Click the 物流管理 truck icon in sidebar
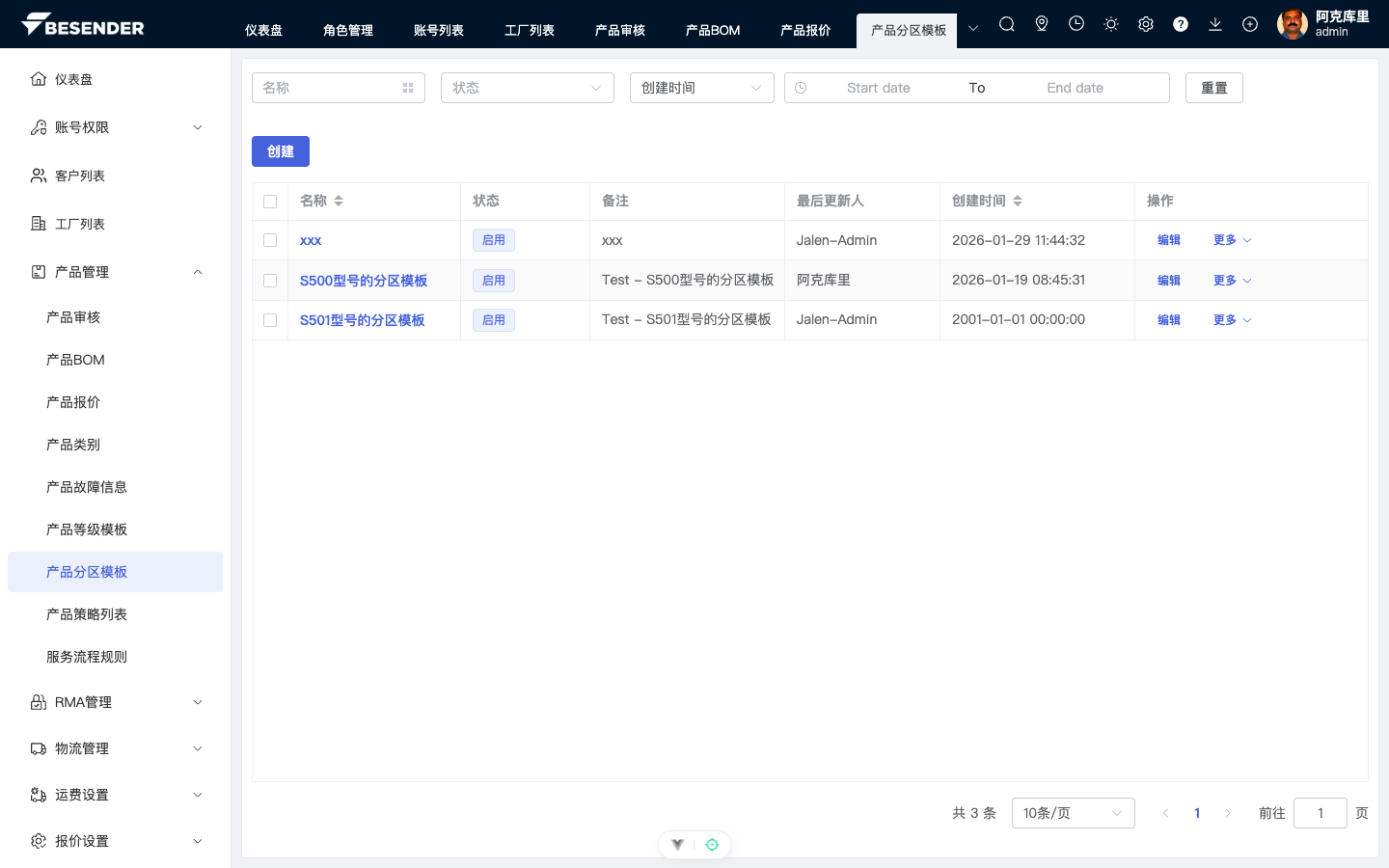 point(39,748)
